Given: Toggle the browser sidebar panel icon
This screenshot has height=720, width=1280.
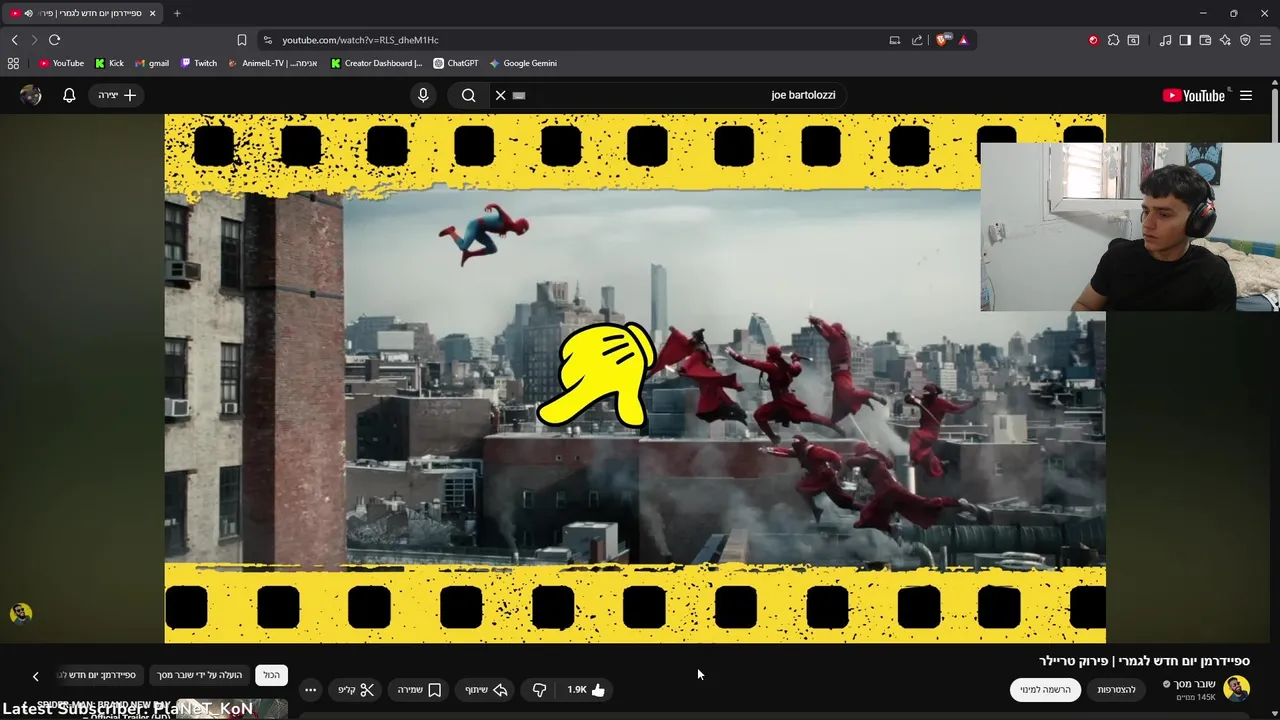Looking at the screenshot, I should coord(1185,40).
